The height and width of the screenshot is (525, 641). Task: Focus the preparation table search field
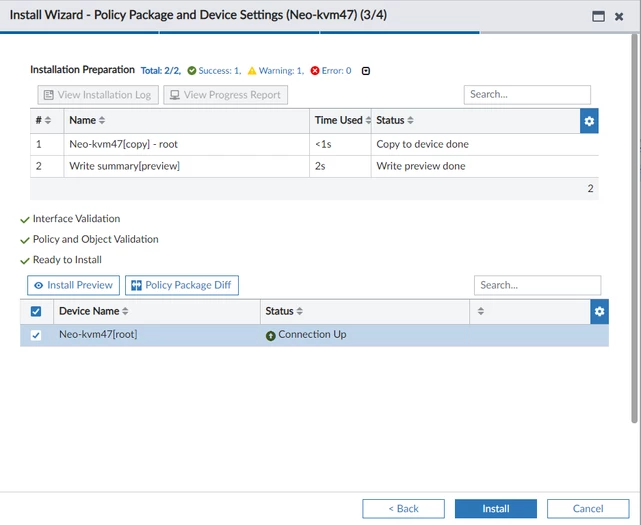[x=527, y=94]
